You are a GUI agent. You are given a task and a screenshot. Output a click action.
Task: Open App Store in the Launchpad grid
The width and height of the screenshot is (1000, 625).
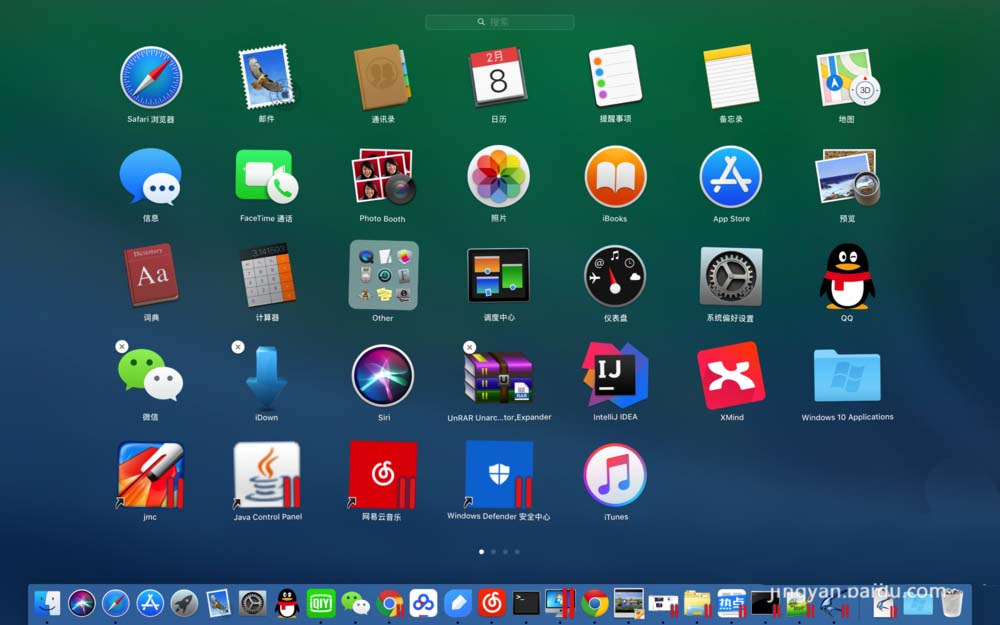pos(731,177)
